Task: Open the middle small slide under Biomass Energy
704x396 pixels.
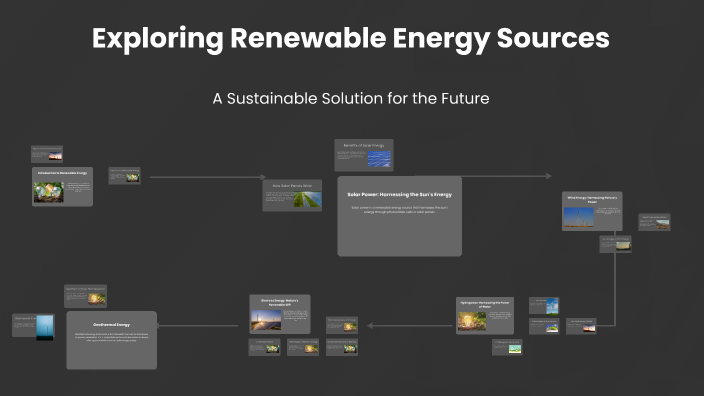Action: pos(303,347)
